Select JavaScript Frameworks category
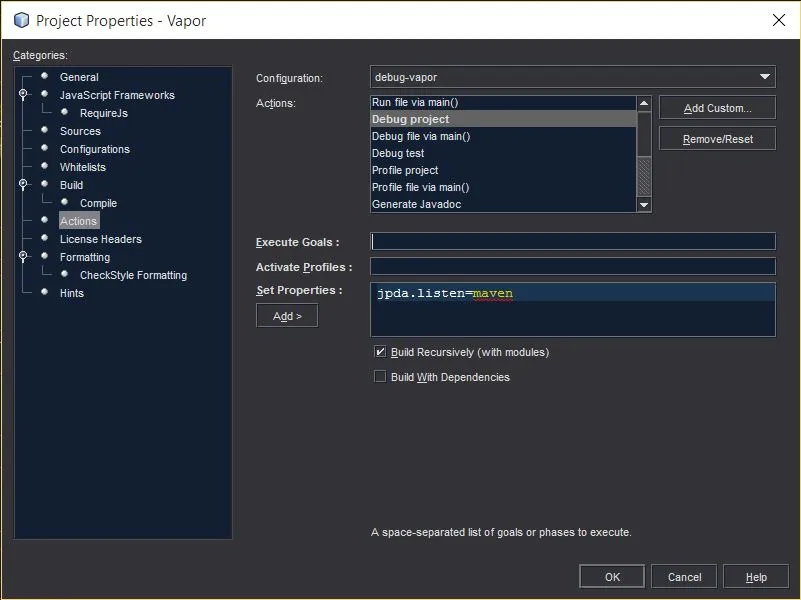 [x=117, y=95]
